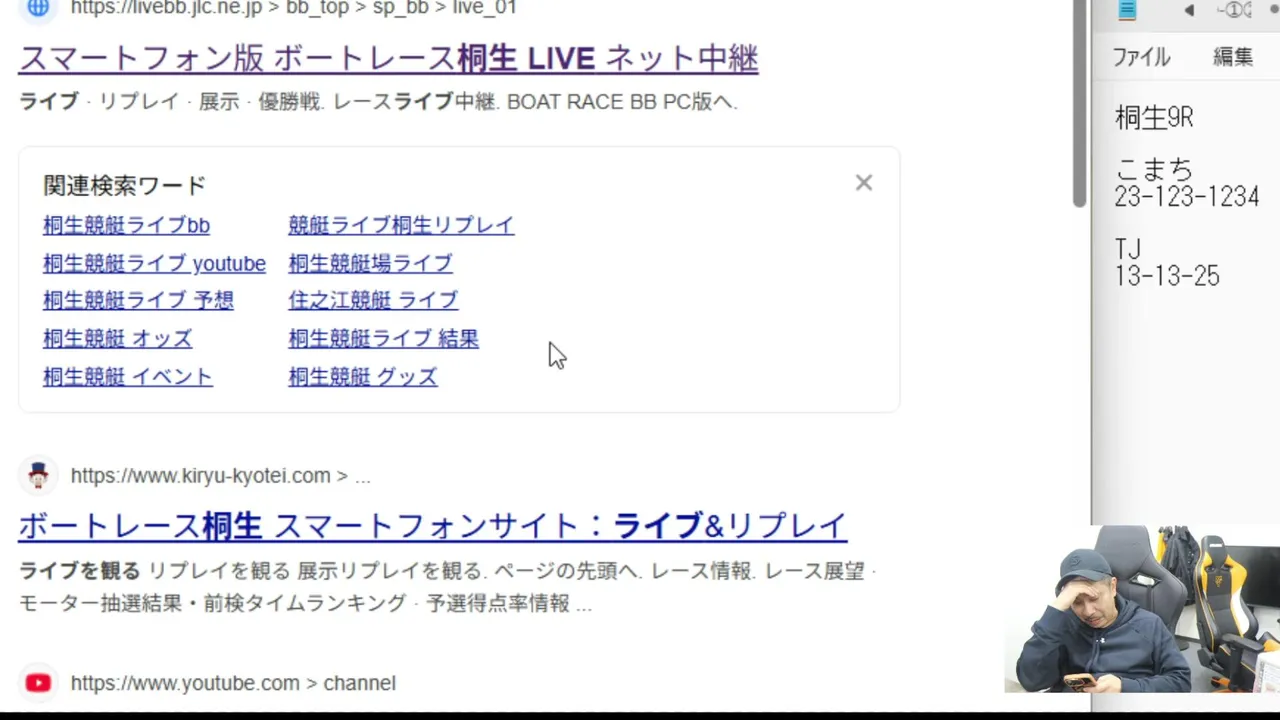Click the left arrow in Notepad tab bar
Image resolution: width=1280 pixels, height=720 pixels.
(x=1189, y=10)
